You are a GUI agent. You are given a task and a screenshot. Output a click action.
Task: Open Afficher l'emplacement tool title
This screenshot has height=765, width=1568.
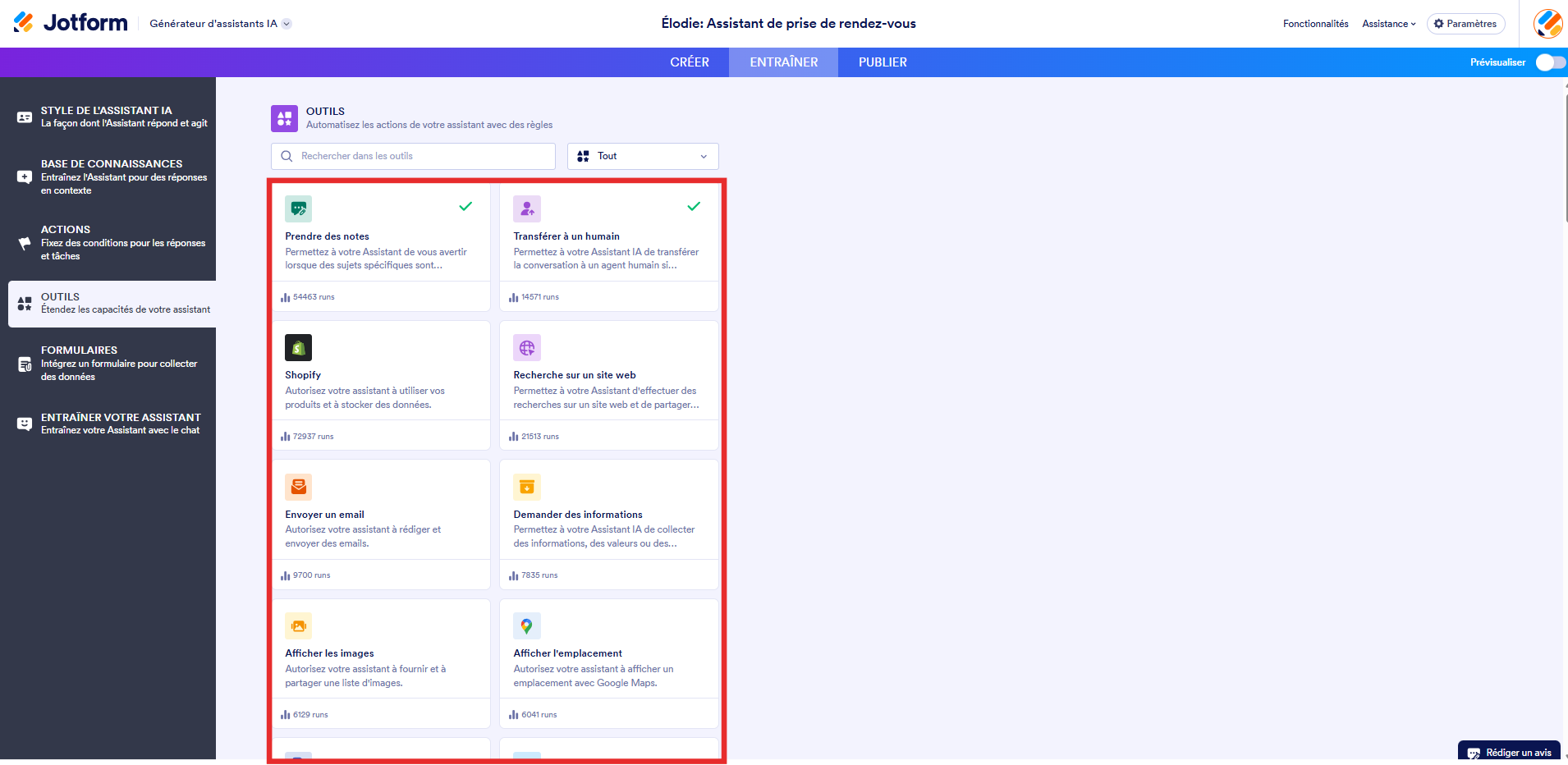567,653
